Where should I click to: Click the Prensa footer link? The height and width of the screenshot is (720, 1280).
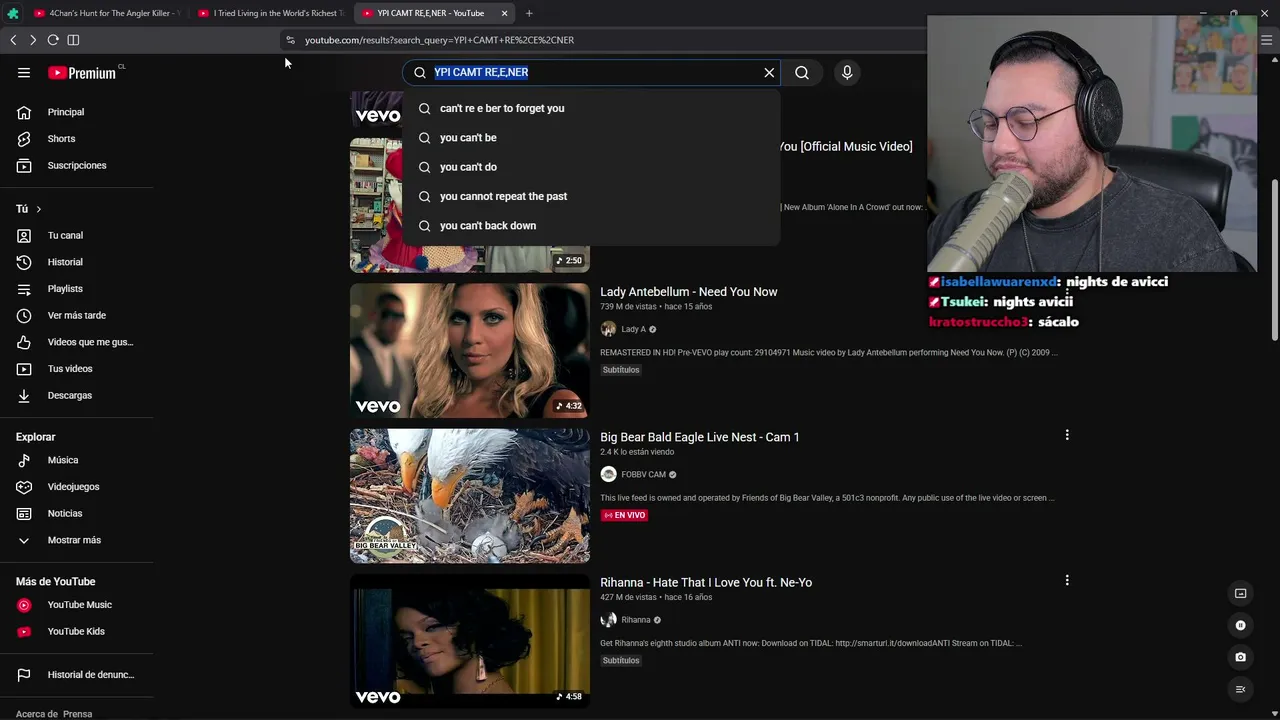click(78, 714)
